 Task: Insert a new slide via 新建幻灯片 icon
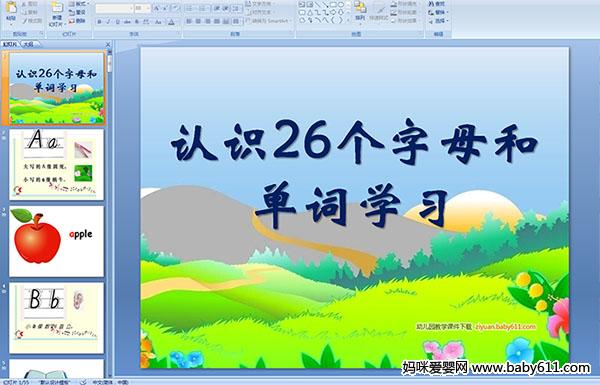click(57, 8)
